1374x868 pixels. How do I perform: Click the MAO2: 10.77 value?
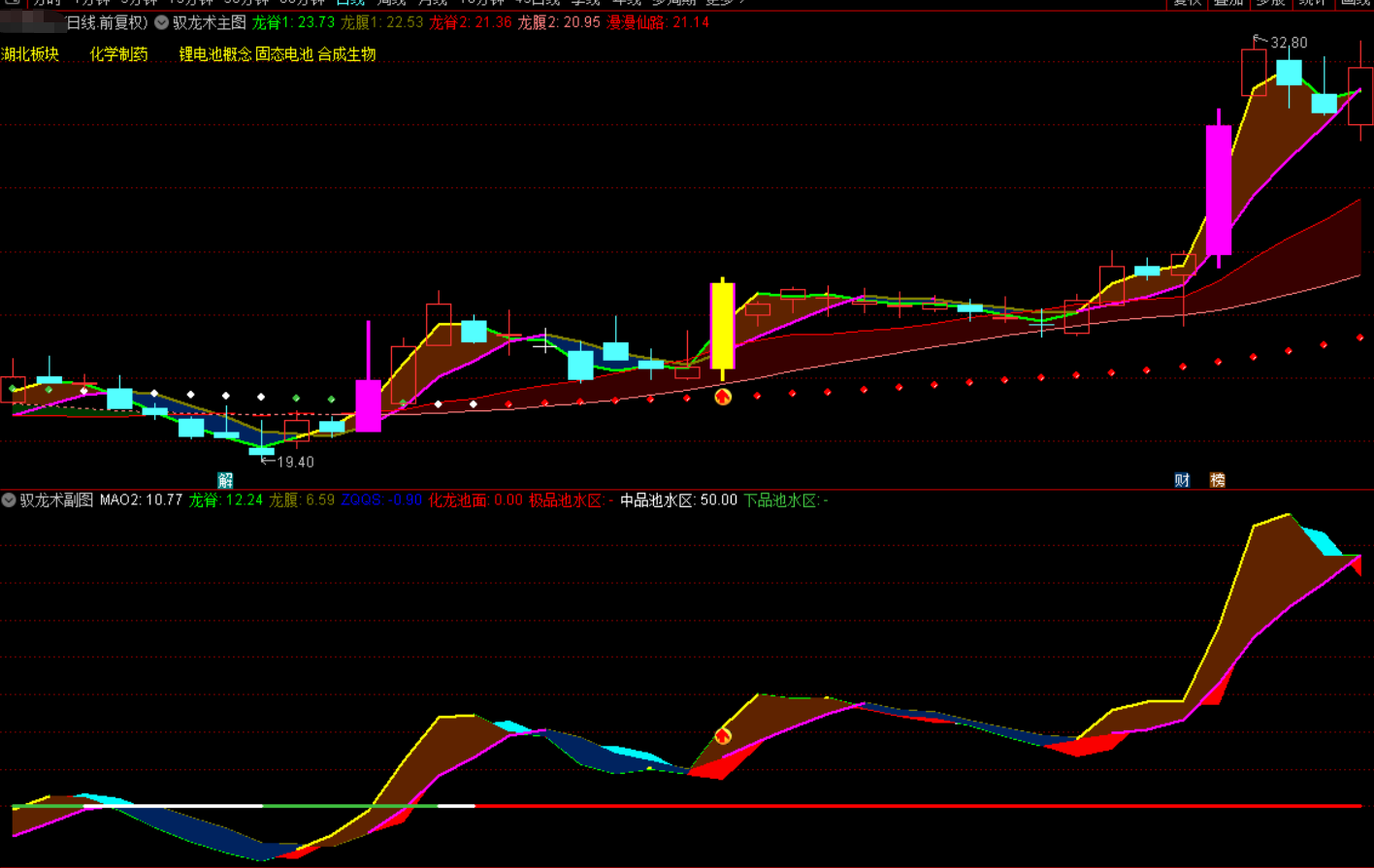(x=141, y=500)
